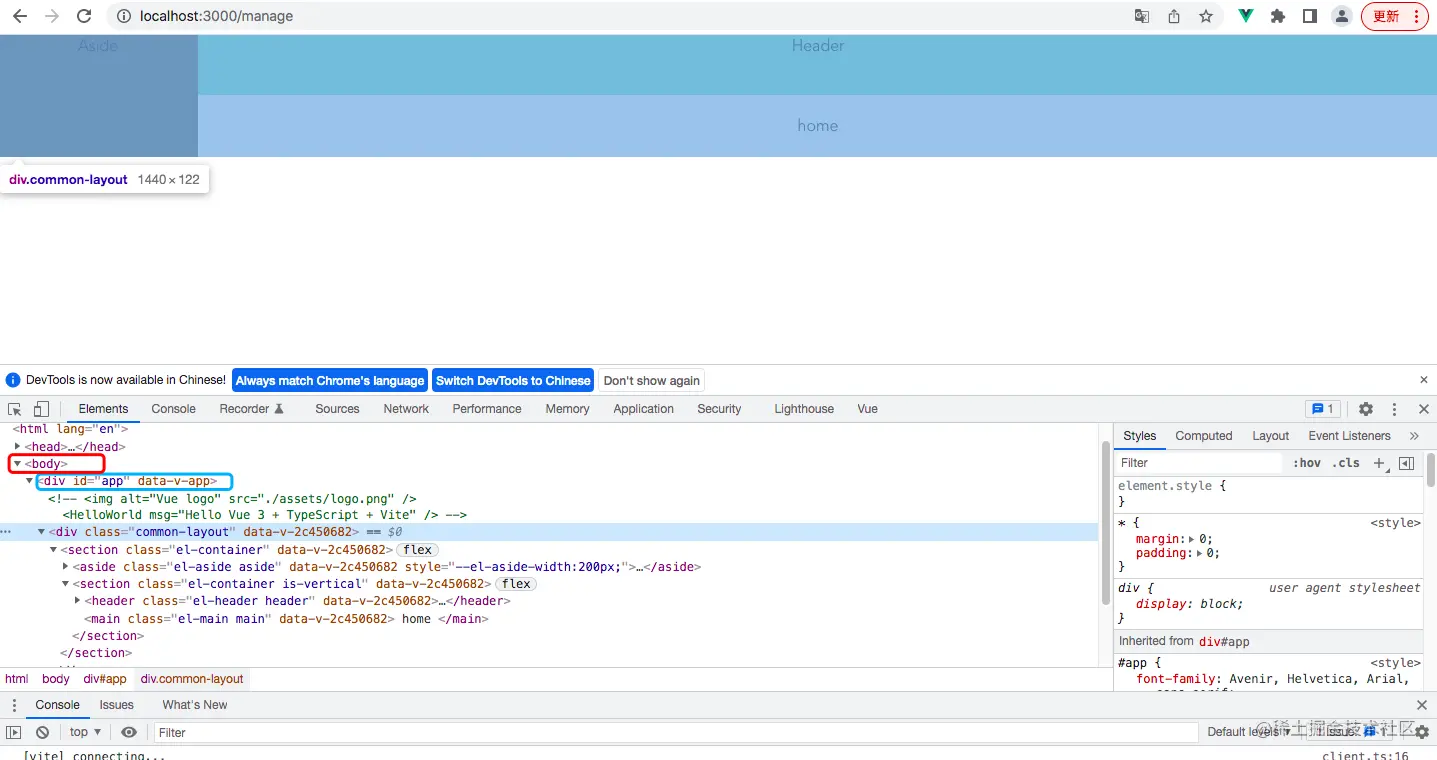
Task: Toggle the computed styles sidebar icon
Action: click(1406, 463)
